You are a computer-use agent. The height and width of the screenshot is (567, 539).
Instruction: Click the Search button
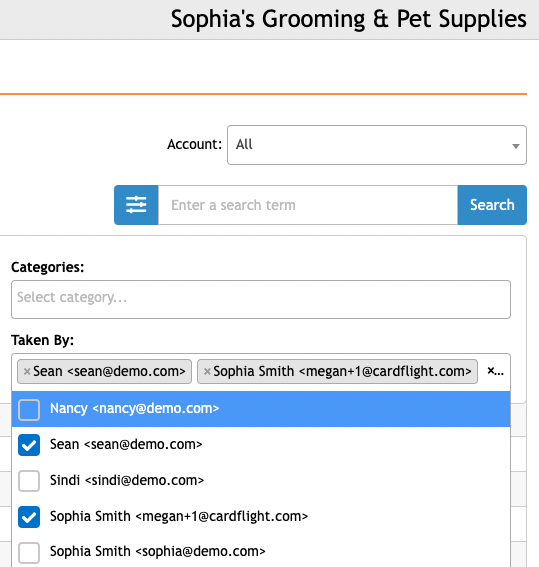[492, 205]
